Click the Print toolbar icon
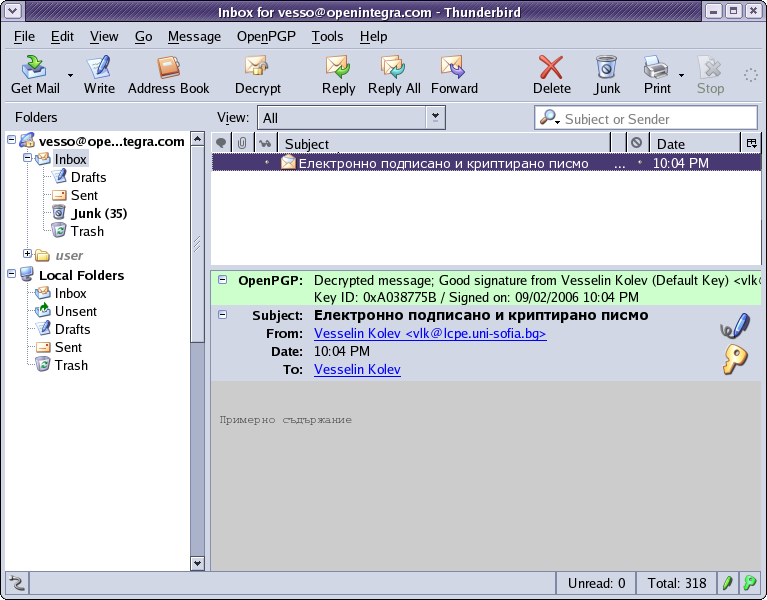Image resolution: width=767 pixels, height=600 pixels. coord(657,75)
